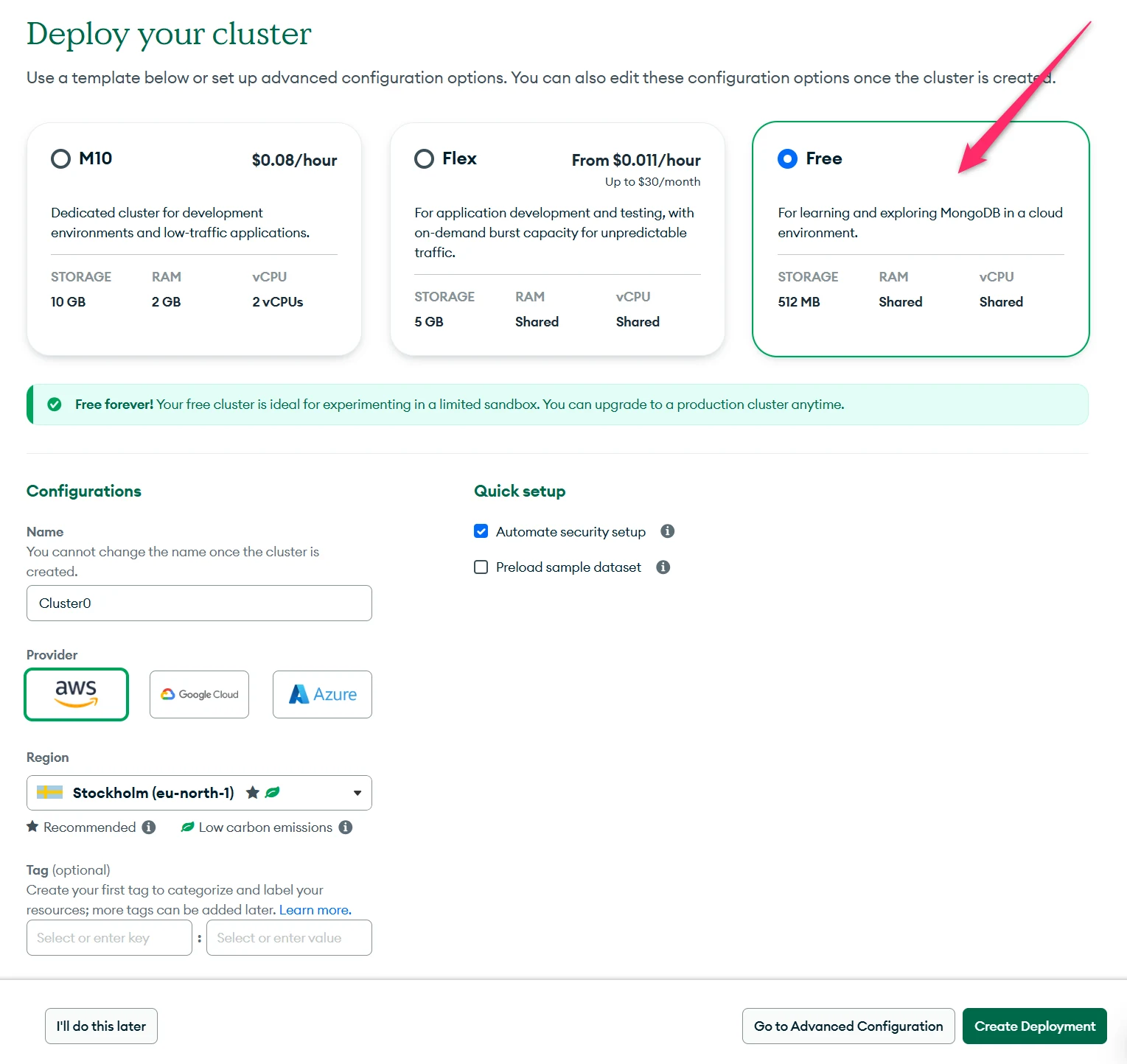Open the Region dropdown arrow
The height and width of the screenshot is (1064, 1127).
[357, 793]
